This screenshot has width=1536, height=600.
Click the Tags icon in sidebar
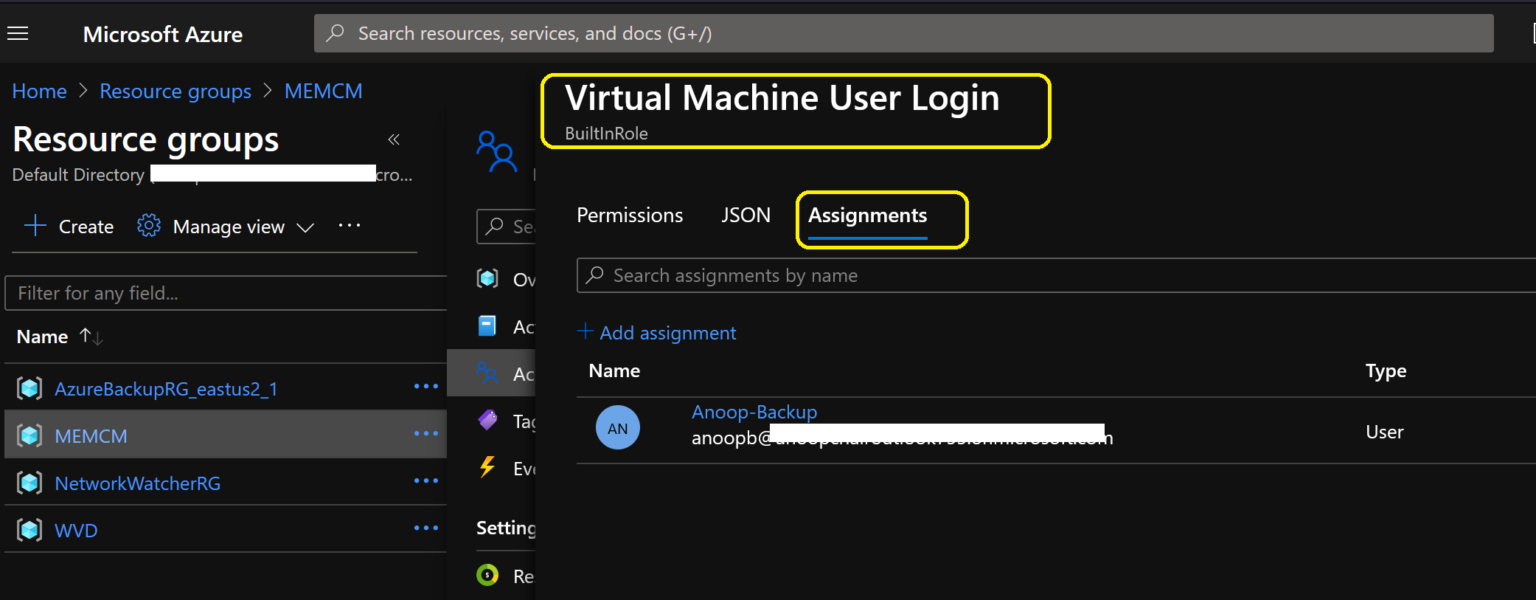click(488, 421)
